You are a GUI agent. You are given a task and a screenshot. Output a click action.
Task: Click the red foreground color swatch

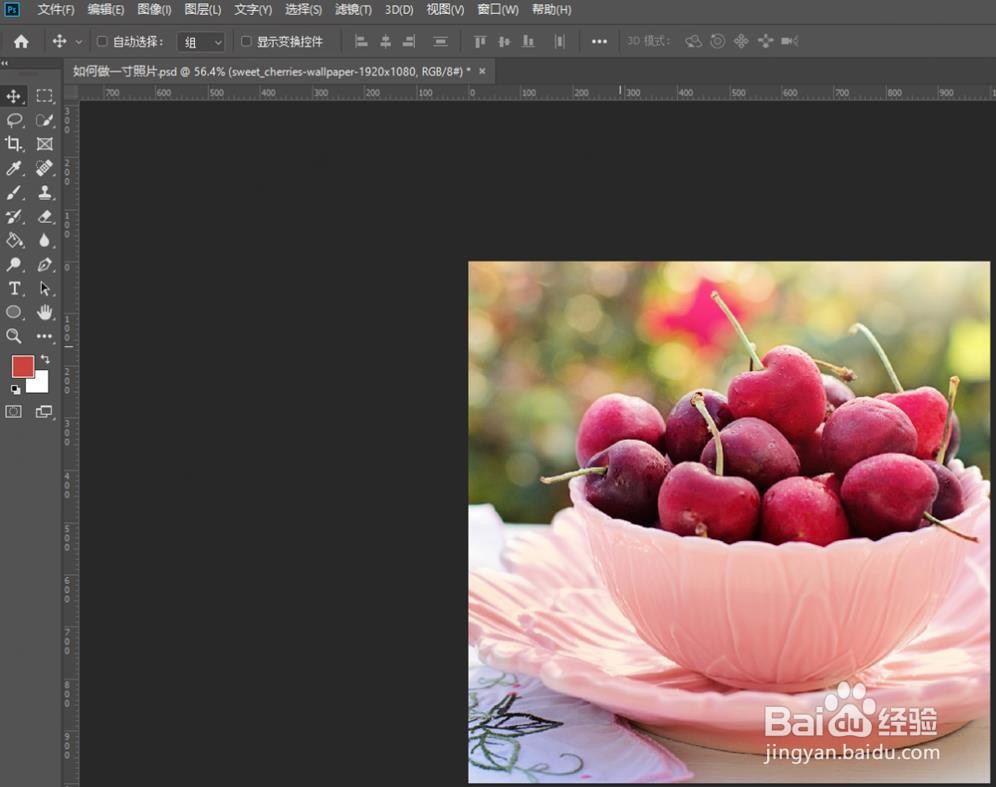22,366
